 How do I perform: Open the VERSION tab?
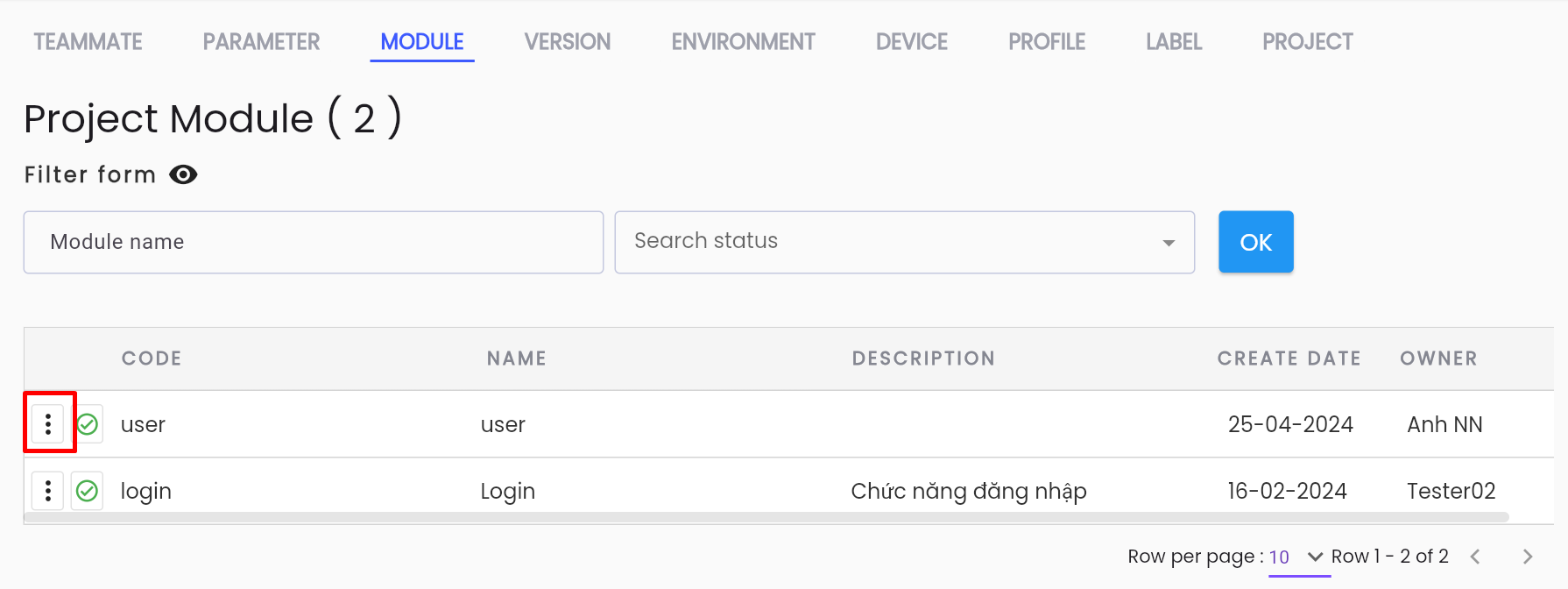(568, 41)
